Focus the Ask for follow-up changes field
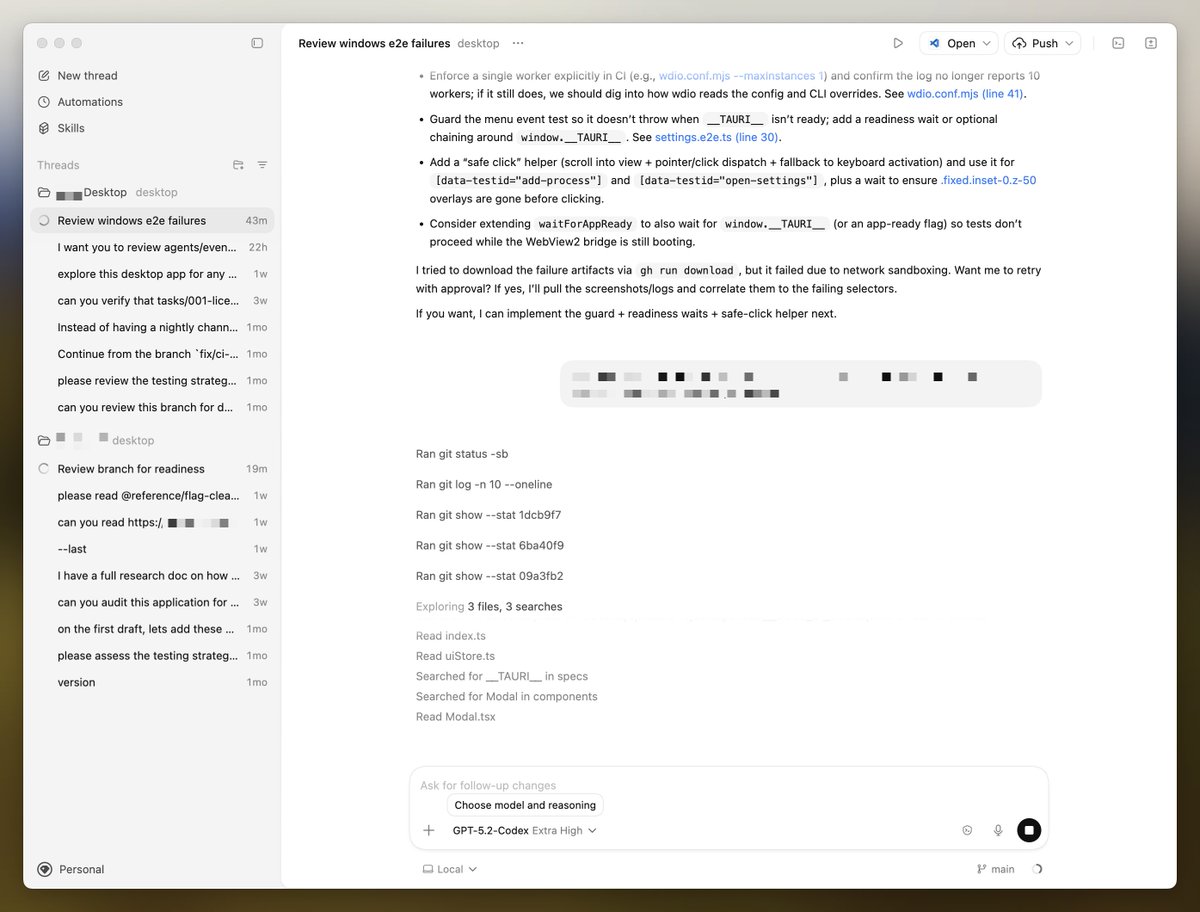Screen dimensions: 1200x912 [x=728, y=786]
